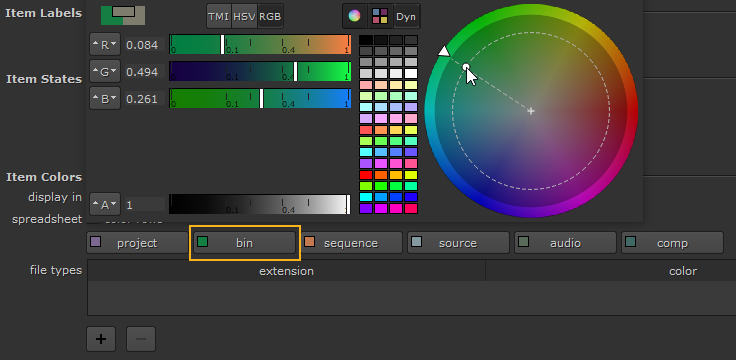Select the extension column header
736x361 pixels.
(x=286, y=271)
